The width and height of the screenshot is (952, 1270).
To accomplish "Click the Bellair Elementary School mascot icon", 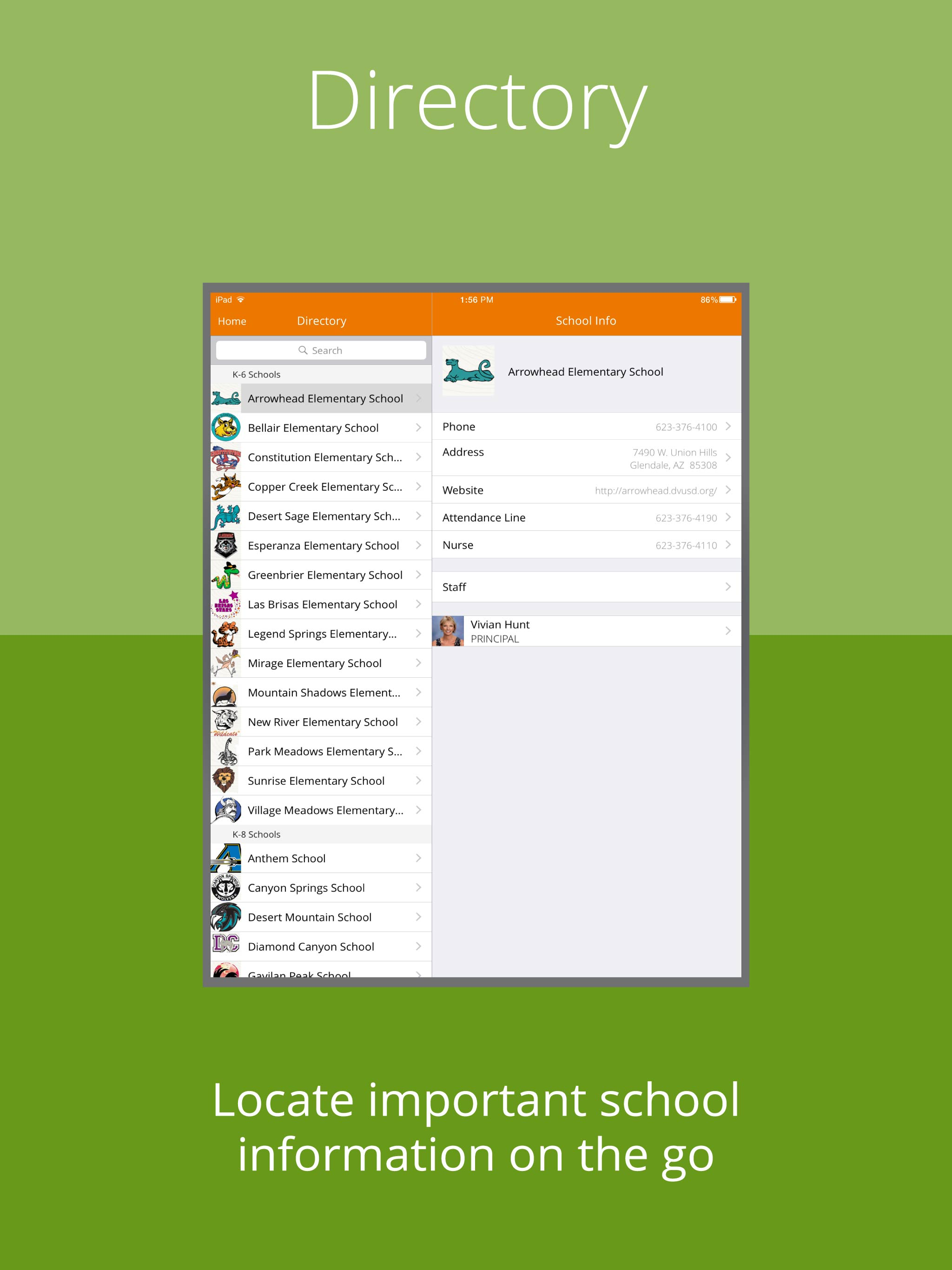I will (x=225, y=428).
